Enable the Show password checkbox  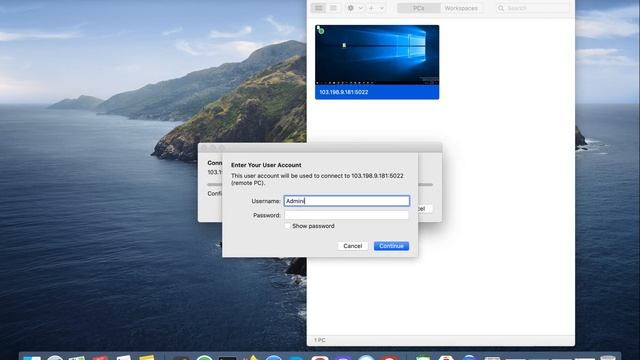pyautogui.click(x=287, y=226)
